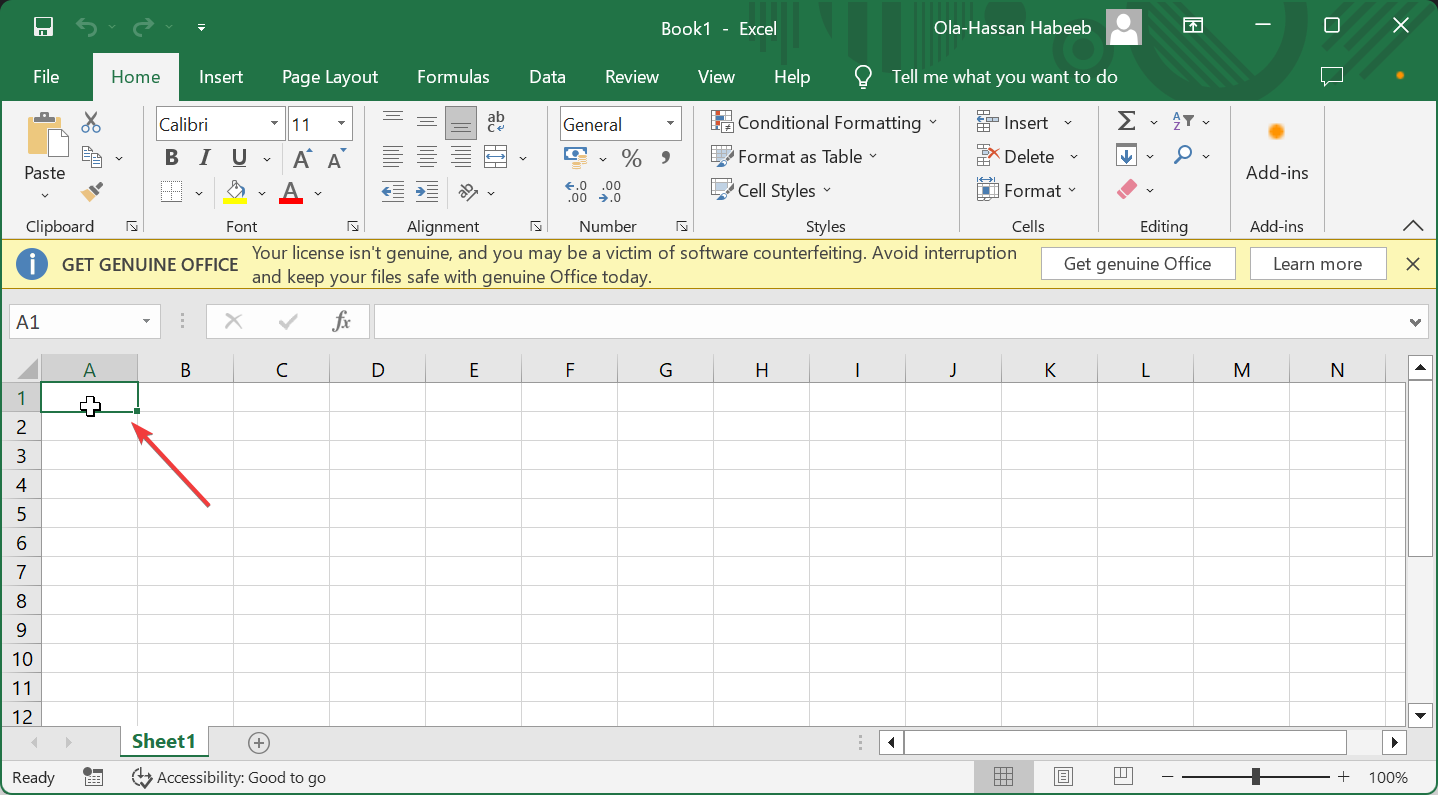The height and width of the screenshot is (795, 1438).
Task: Click Decrease Decimal icon
Action: click(610, 191)
